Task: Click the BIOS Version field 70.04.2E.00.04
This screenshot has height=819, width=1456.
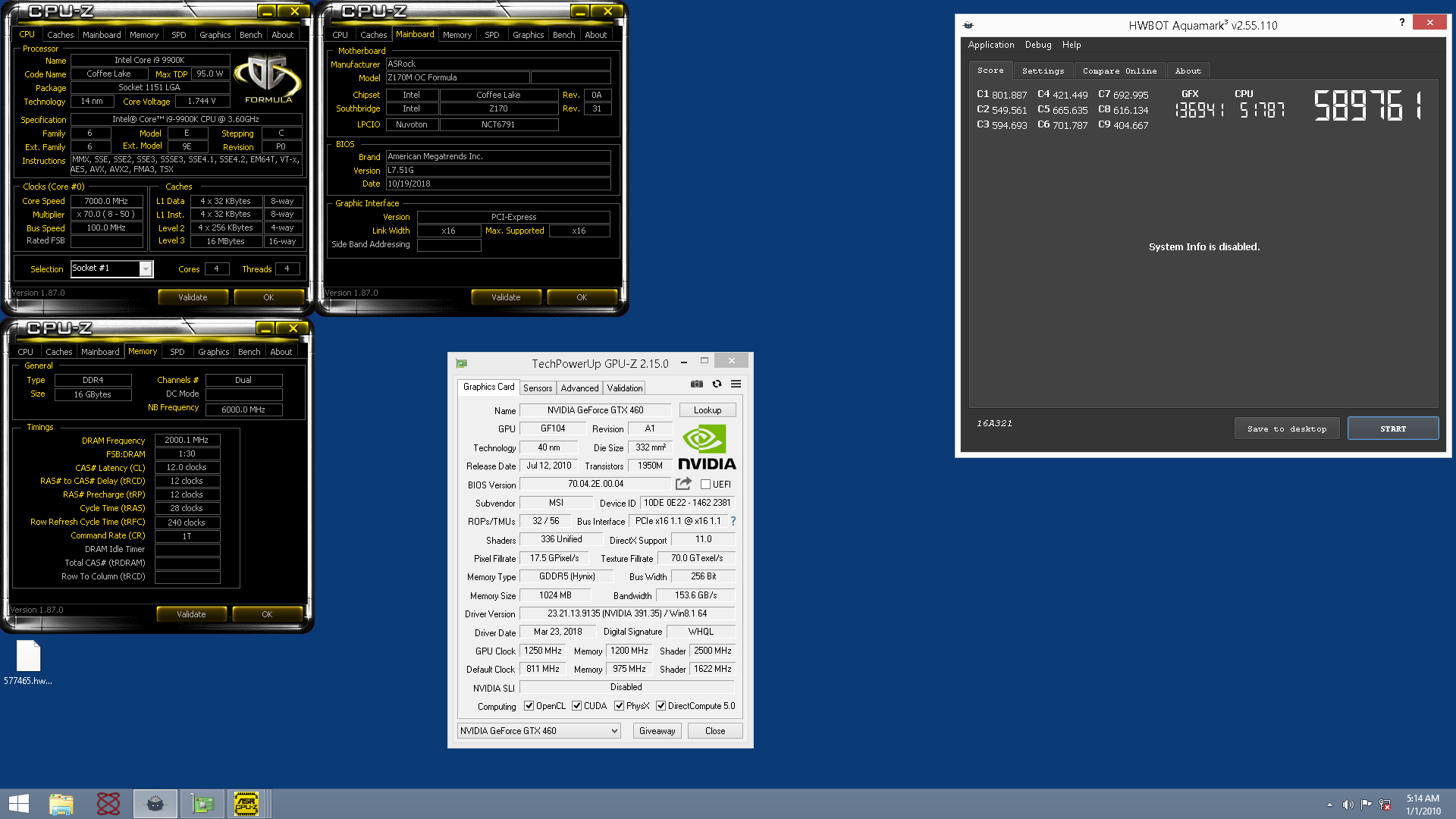Action: pos(595,484)
